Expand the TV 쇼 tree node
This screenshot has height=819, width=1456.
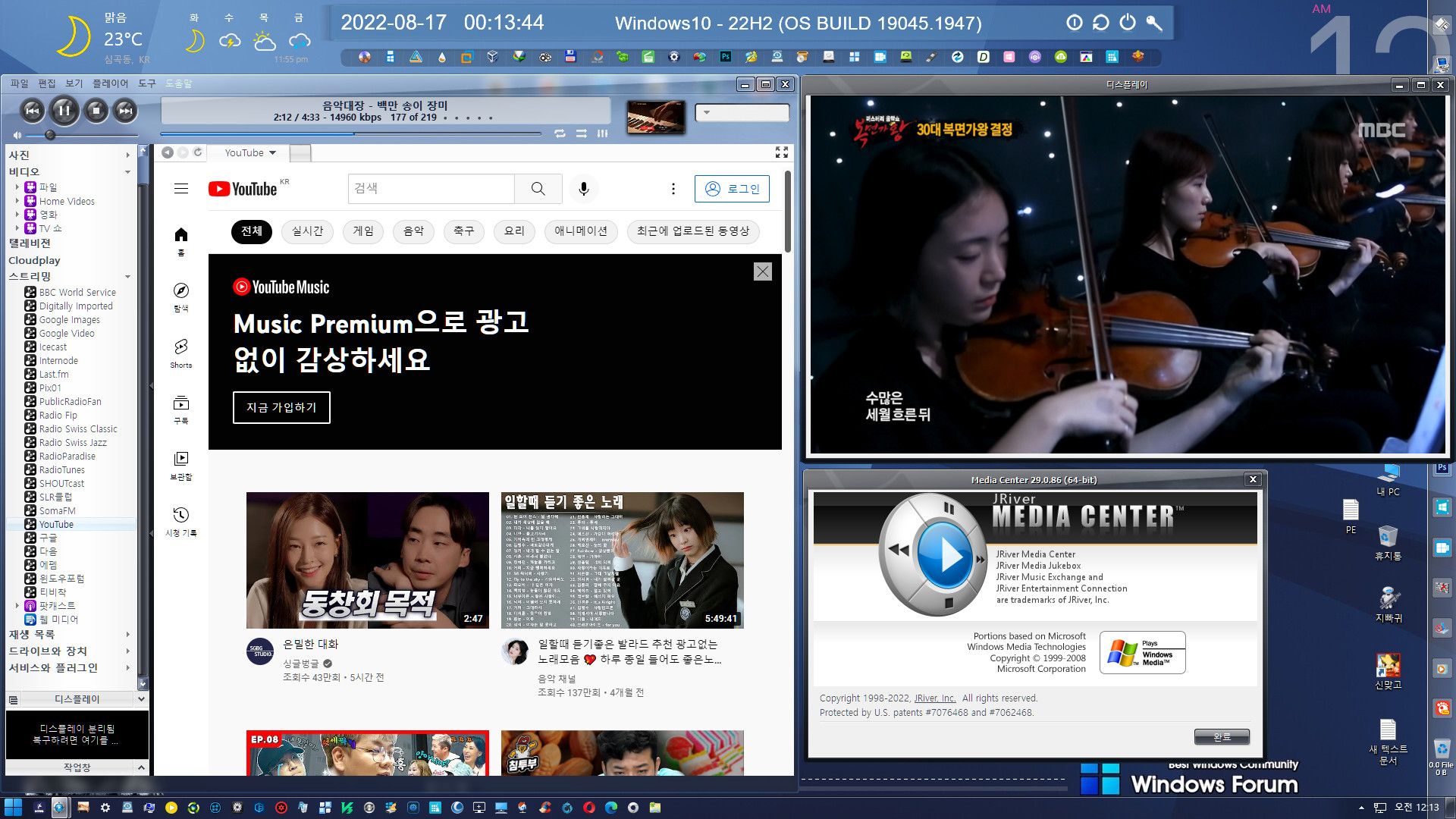(17, 227)
